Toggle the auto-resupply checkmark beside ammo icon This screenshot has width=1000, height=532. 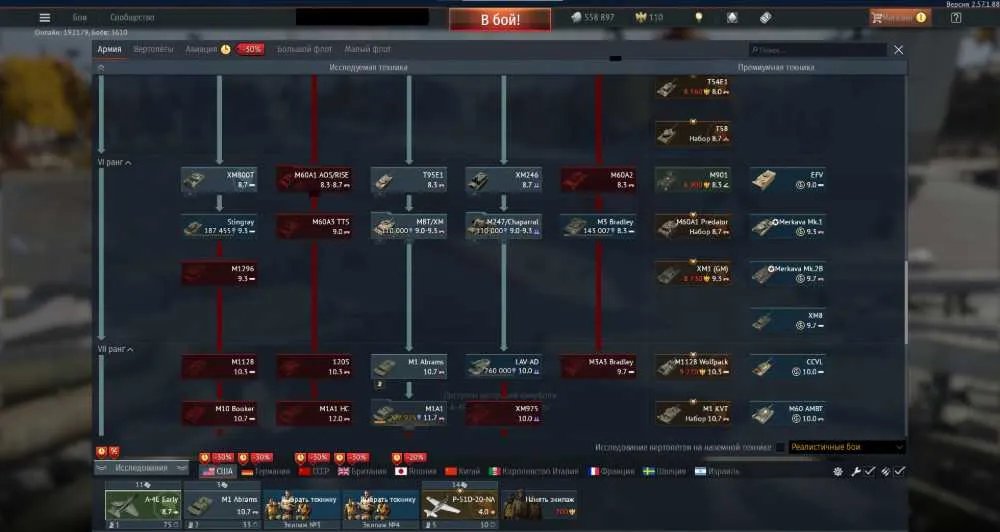click(899, 471)
